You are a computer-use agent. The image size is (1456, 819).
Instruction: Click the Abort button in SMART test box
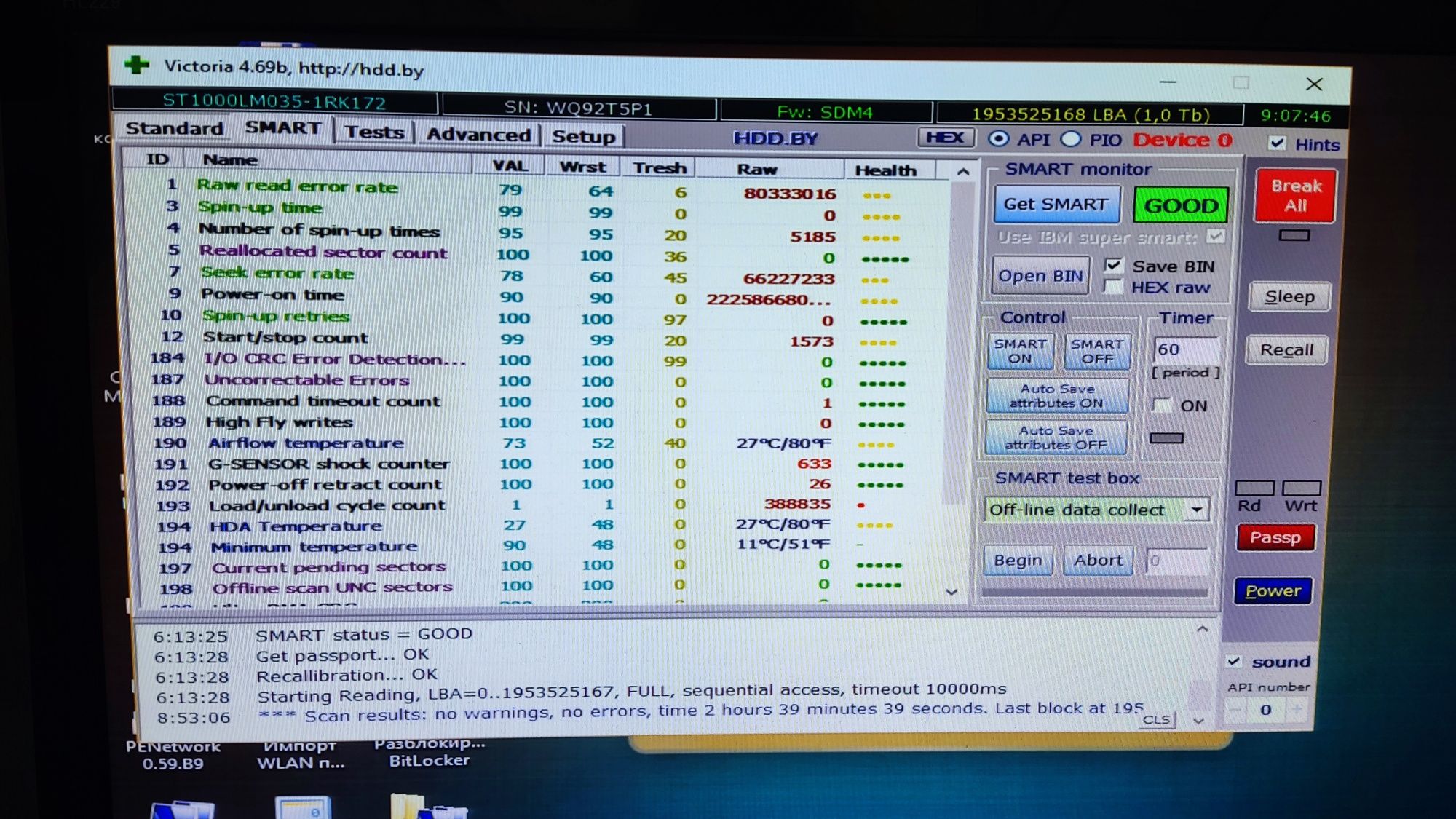[1098, 561]
